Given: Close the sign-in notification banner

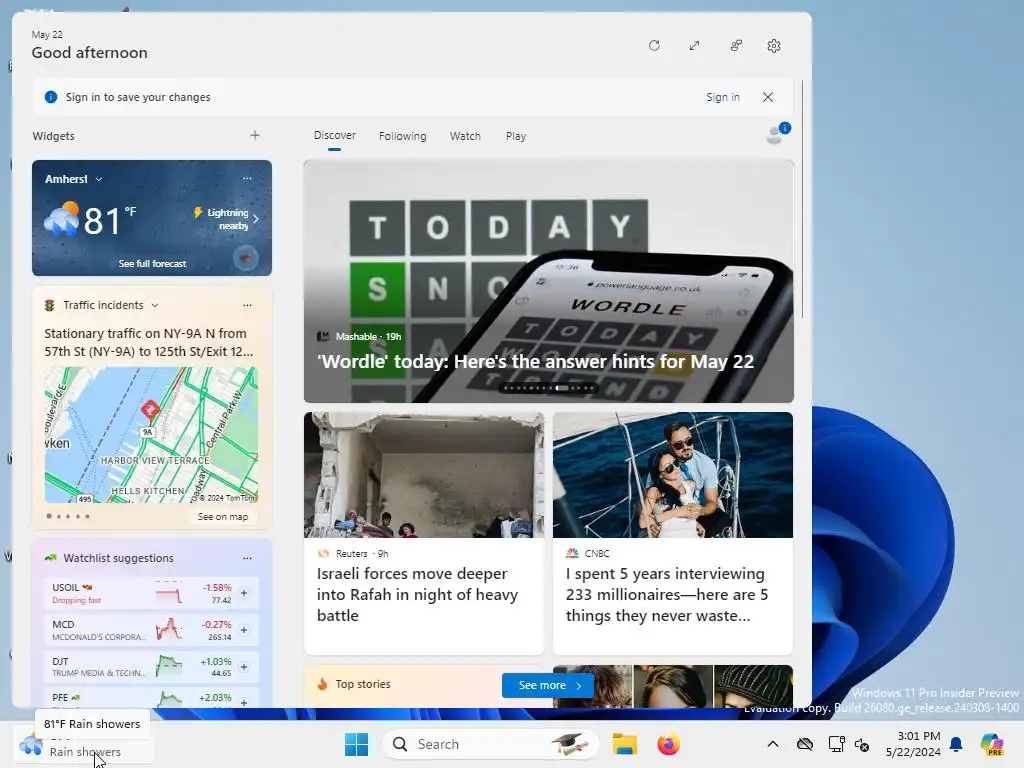Looking at the screenshot, I should coord(768,97).
